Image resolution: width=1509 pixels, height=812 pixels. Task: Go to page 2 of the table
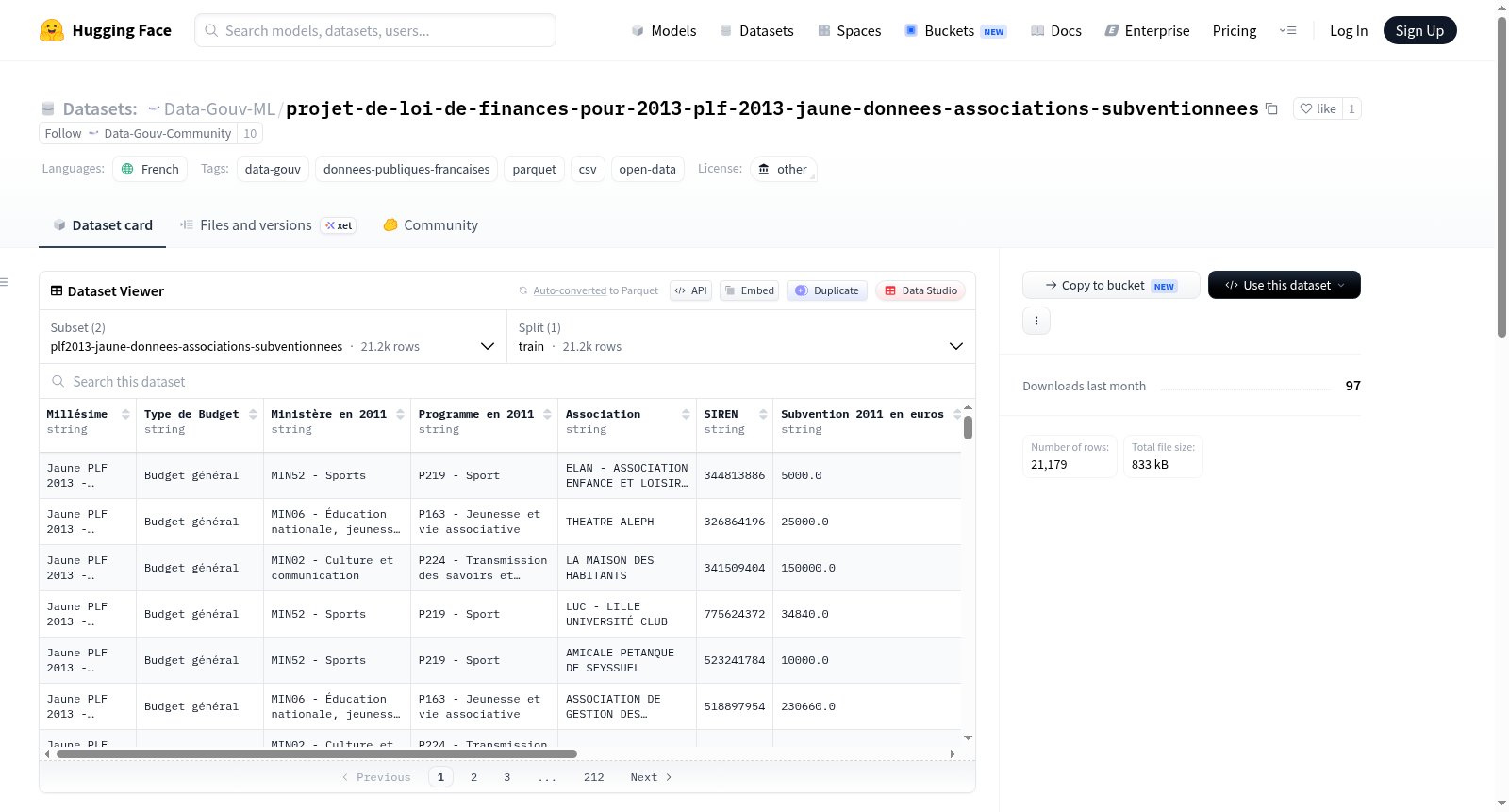tap(473, 777)
